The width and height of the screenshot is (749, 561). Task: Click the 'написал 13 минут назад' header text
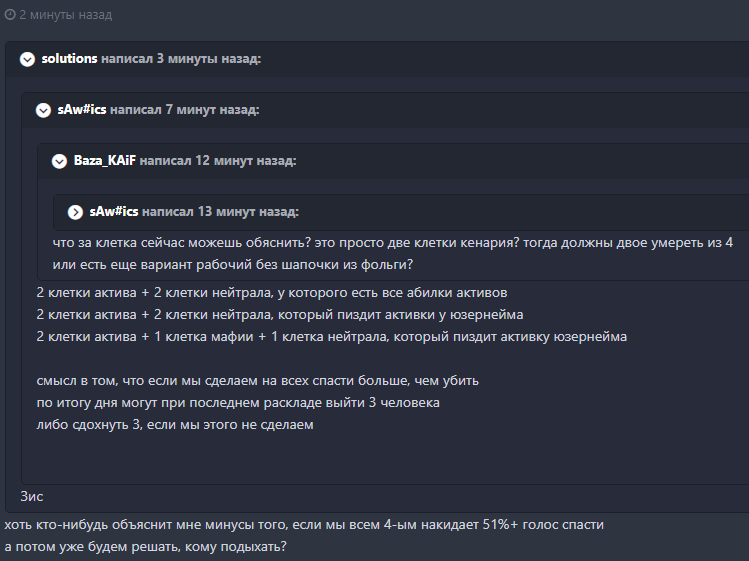[220, 212]
